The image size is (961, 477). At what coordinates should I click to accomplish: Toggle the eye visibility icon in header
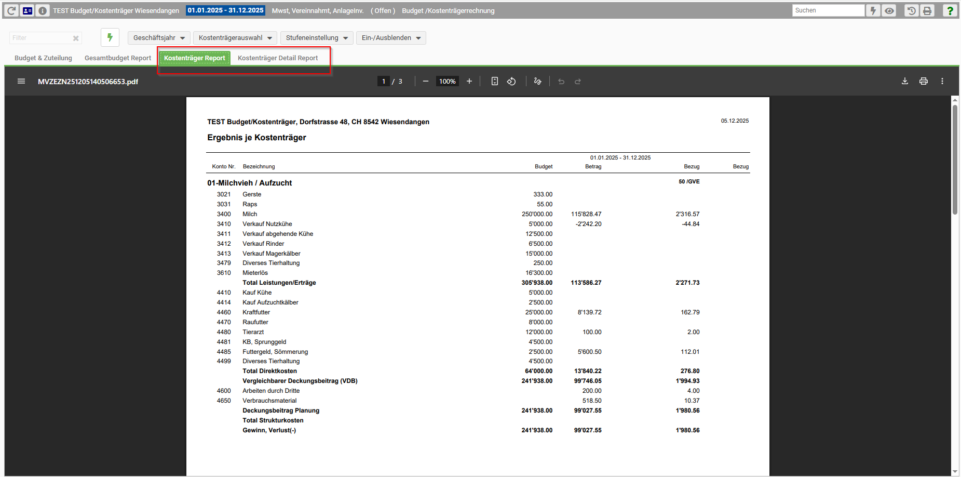889,10
